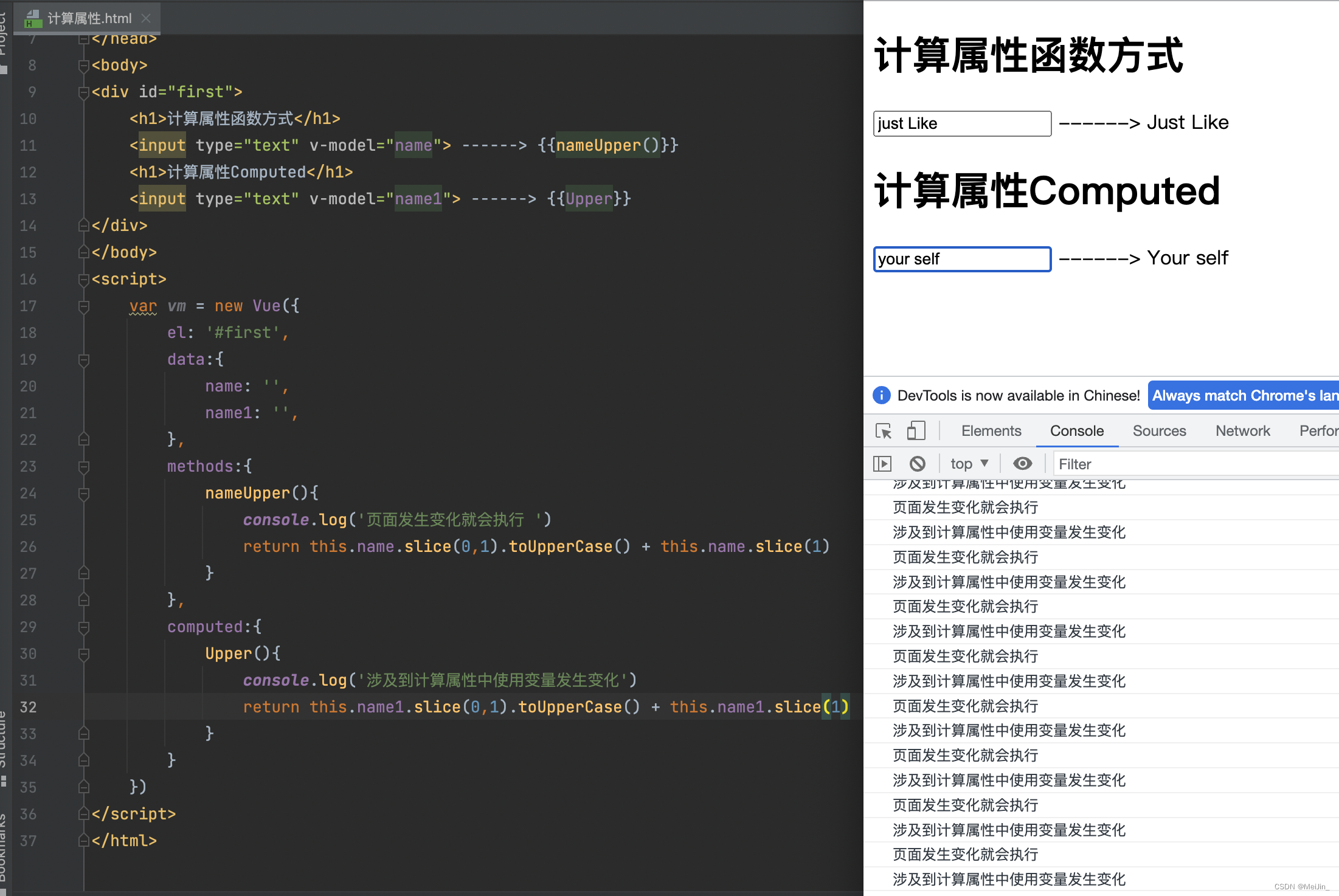Screen dimensions: 1339x896
Task: Toggle the eye/visibility icon in Console
Action: (1022, 463)
